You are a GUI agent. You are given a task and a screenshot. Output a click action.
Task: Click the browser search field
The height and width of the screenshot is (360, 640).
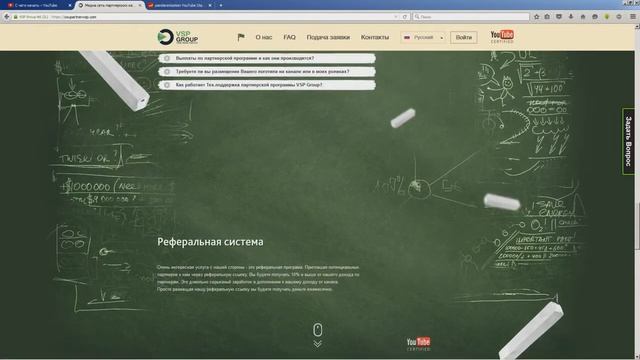pos(471,17)
